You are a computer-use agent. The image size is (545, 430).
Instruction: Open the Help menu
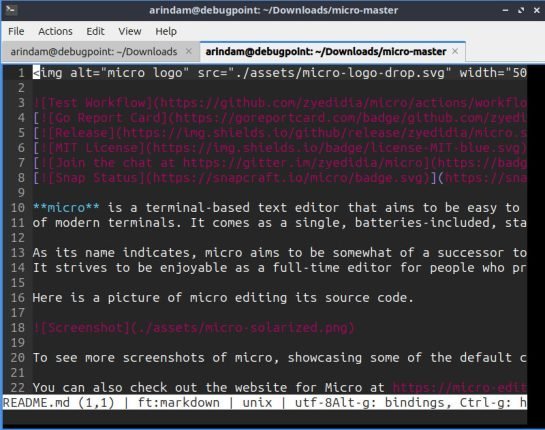pyautogui.click(x=166, y=31)
